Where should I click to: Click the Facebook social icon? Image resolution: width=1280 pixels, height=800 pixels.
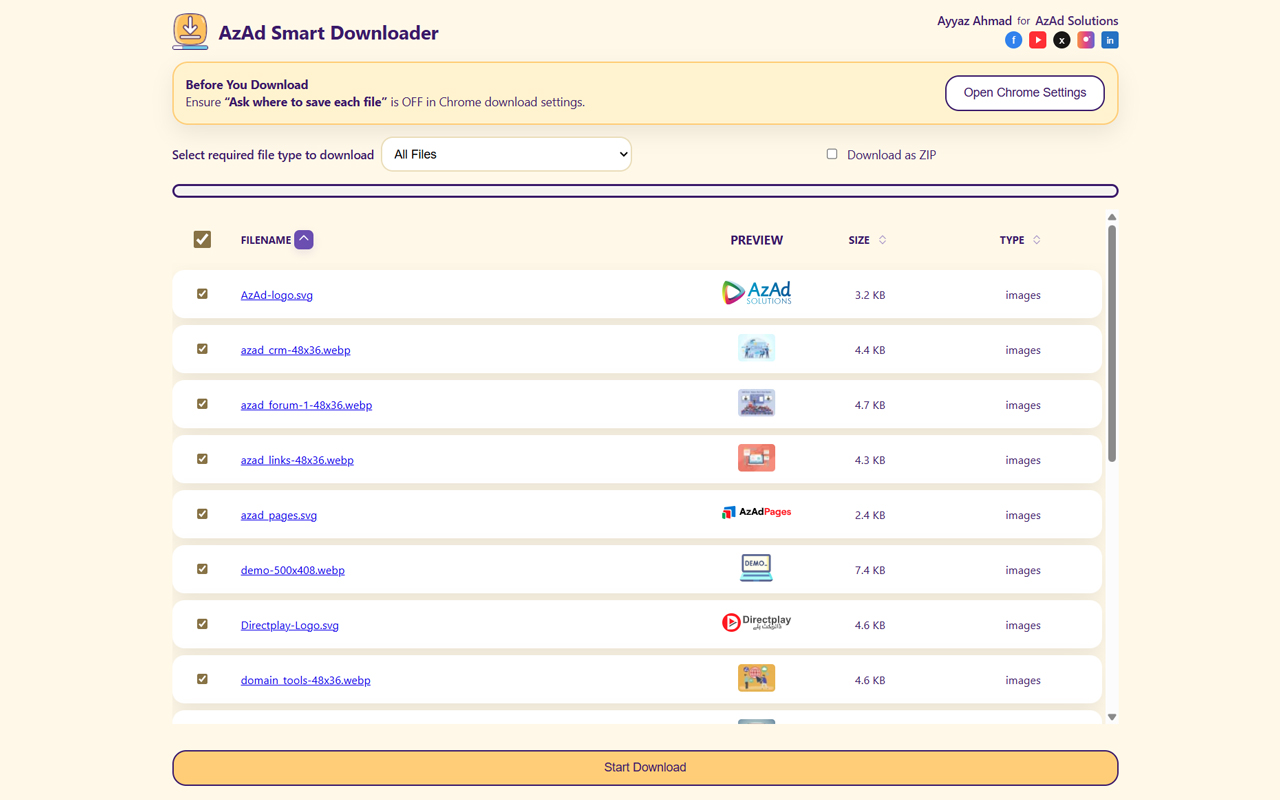1013,40
